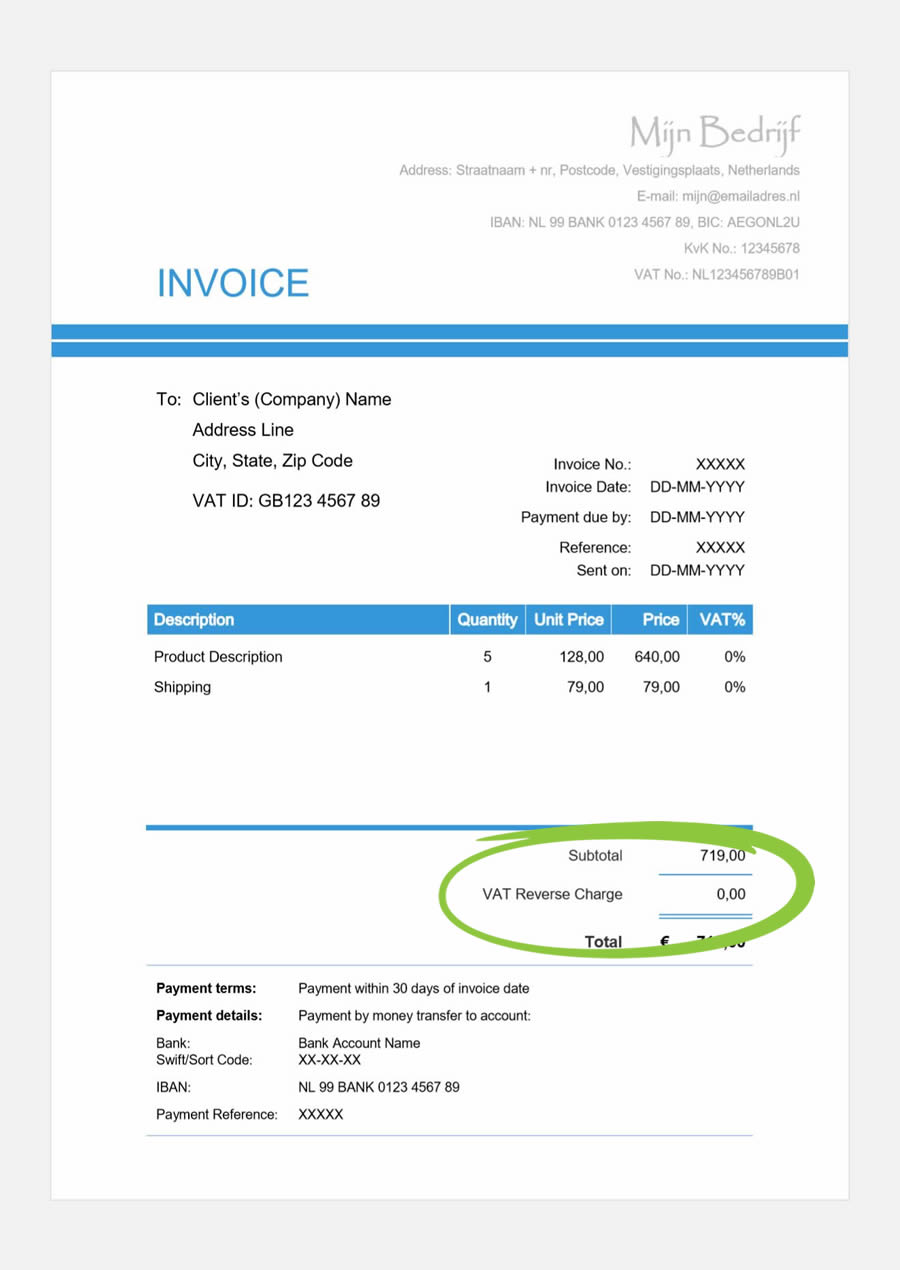Click the Subtotal amount 719,00
900x1270 pixels.
click(x=722, y=856)
